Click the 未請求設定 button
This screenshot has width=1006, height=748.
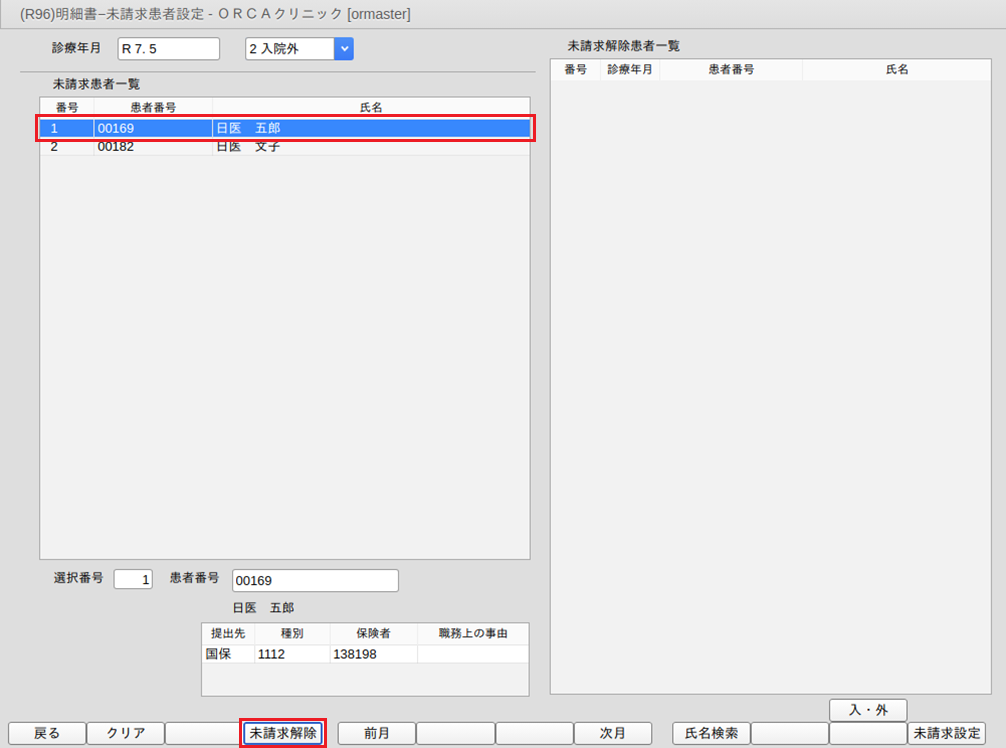coord(946,733)
